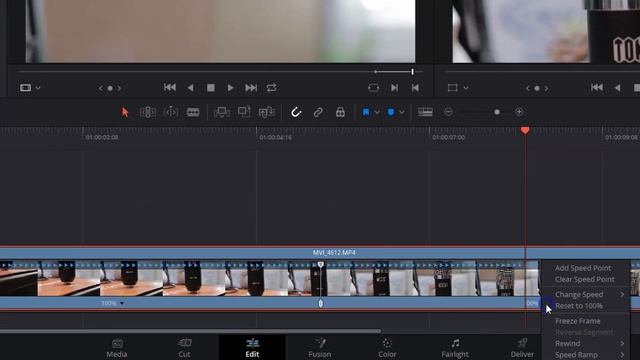Viewport: 640px width, 360px height.
Task: Choose Freeze Frame from menu
Action: click(x=578, y=321)
